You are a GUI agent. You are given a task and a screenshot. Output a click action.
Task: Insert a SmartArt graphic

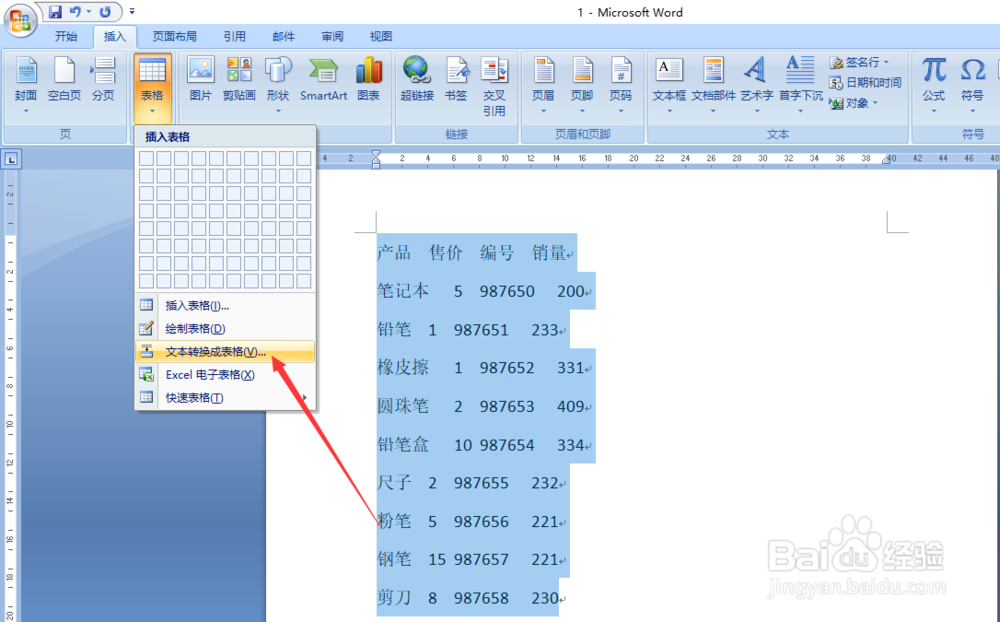pyautogui.click(x=323, y=80)
